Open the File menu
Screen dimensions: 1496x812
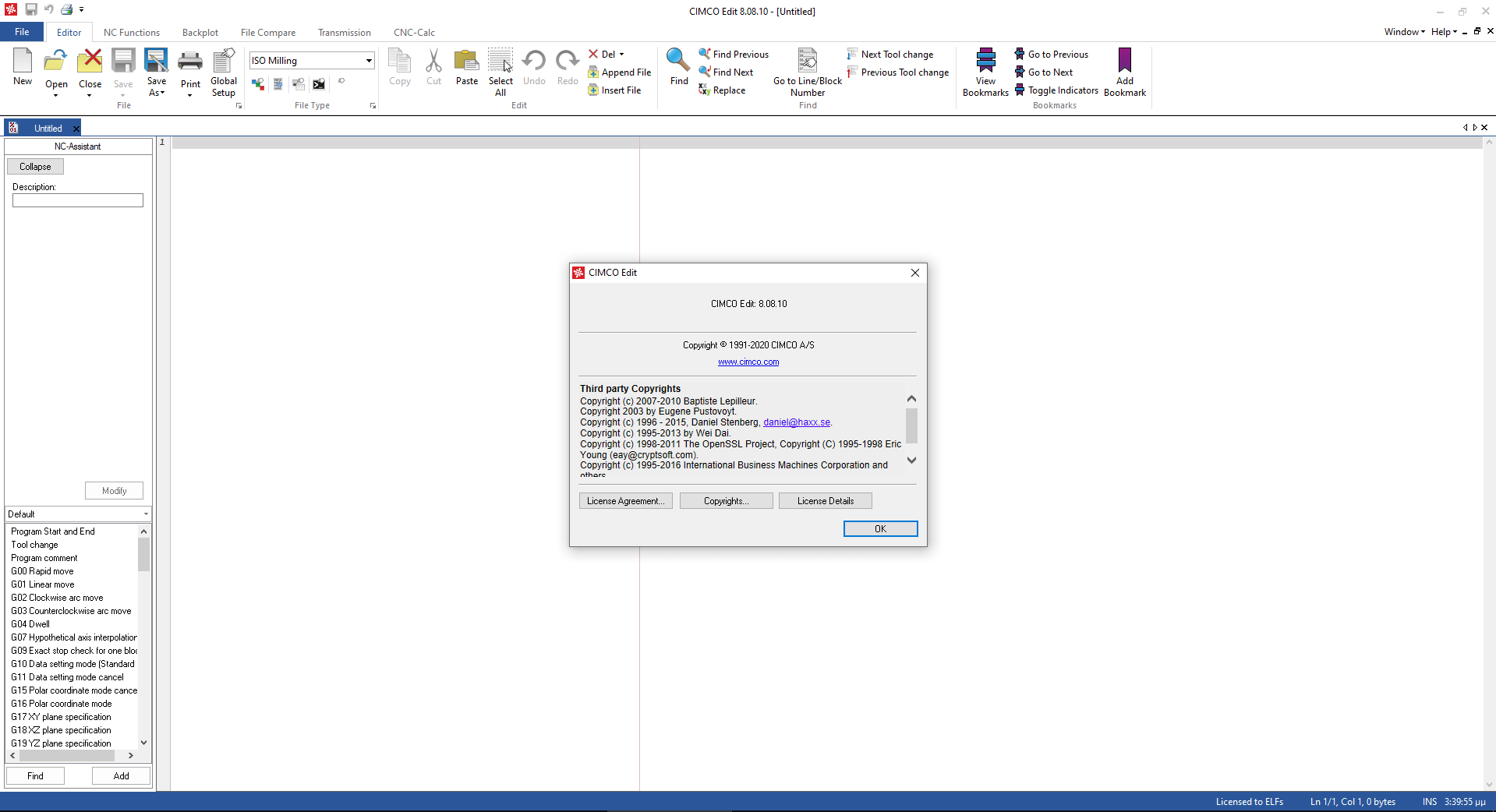[22, 32]
